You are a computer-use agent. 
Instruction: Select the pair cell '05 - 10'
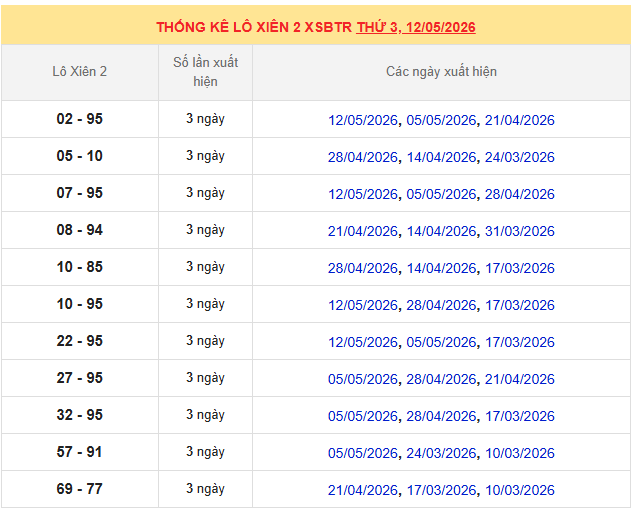80,156
